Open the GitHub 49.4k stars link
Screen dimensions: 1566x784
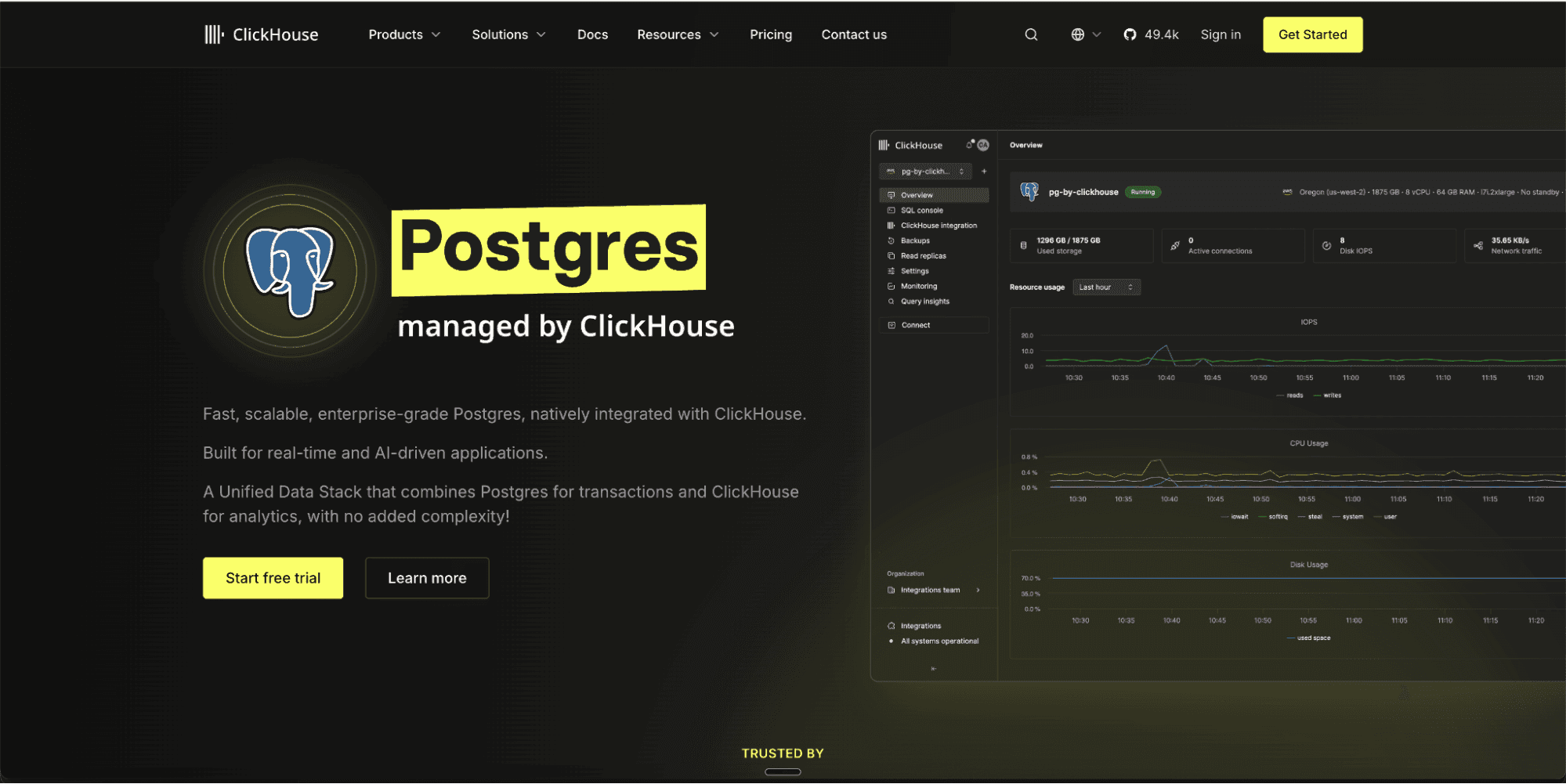(1151, 34)
